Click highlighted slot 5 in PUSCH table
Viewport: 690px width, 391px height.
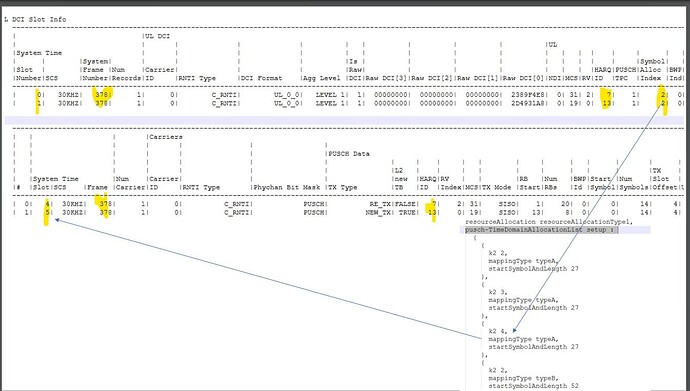click(x=47, y=213)
